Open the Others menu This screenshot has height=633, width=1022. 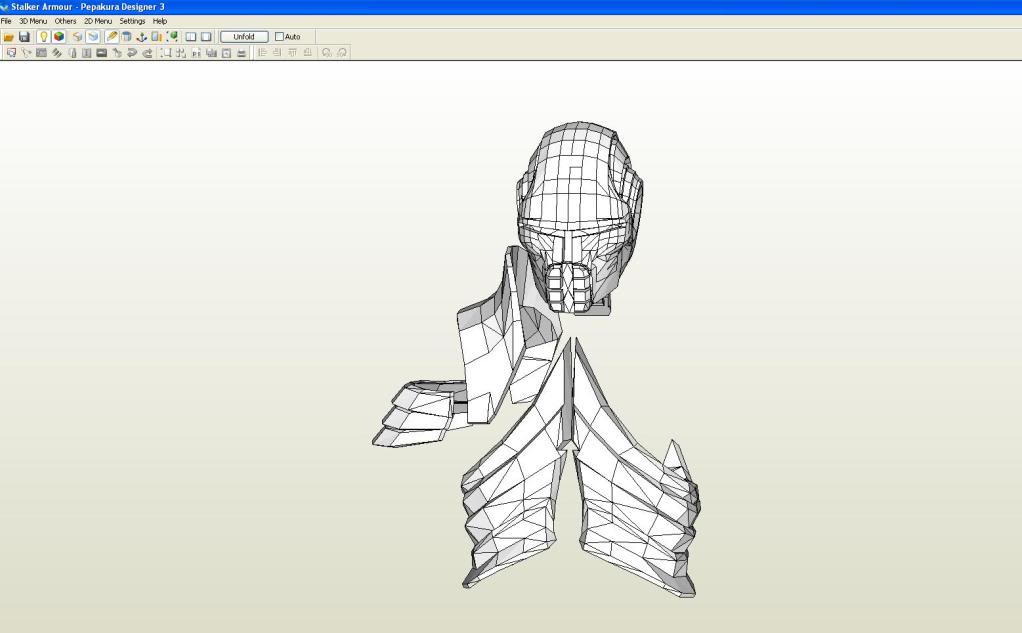pos(65,21)
